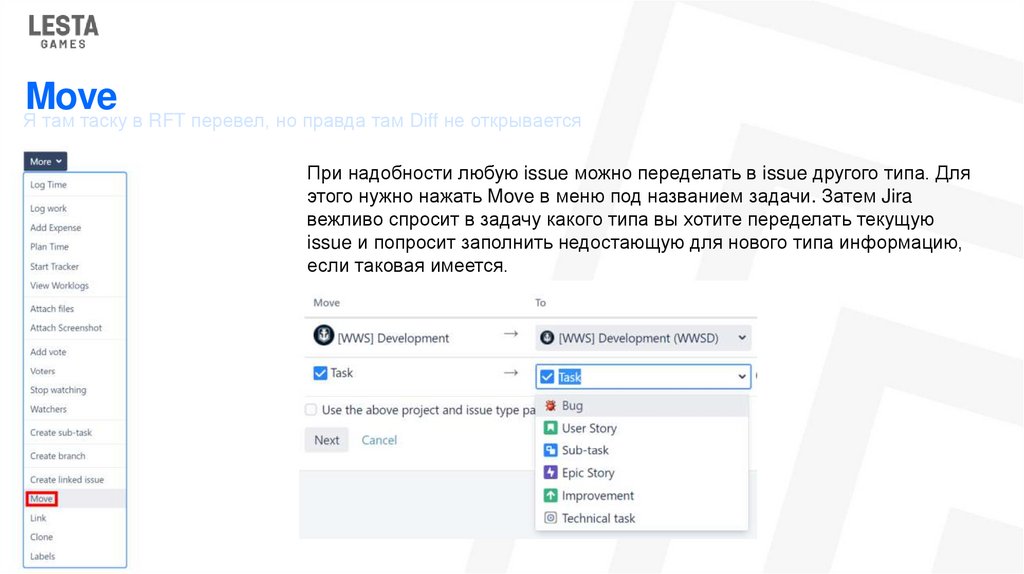Open the target project dropdown WWSD

pos(643,338)
